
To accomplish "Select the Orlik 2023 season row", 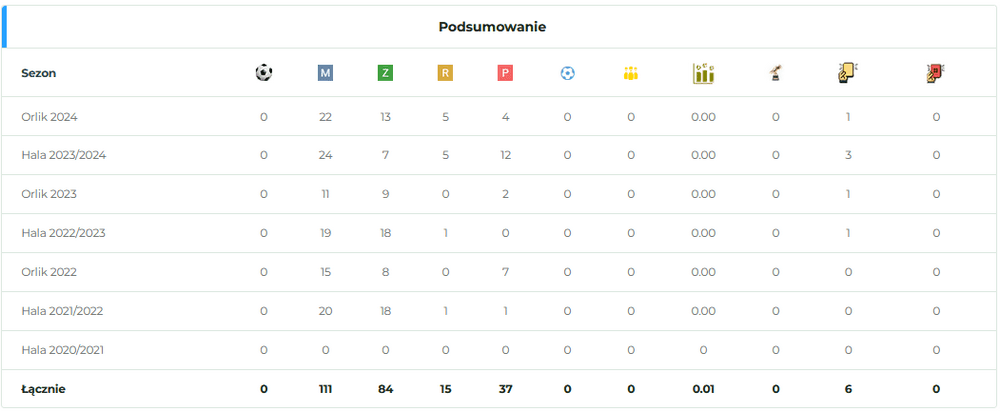I will coord(49,194).
